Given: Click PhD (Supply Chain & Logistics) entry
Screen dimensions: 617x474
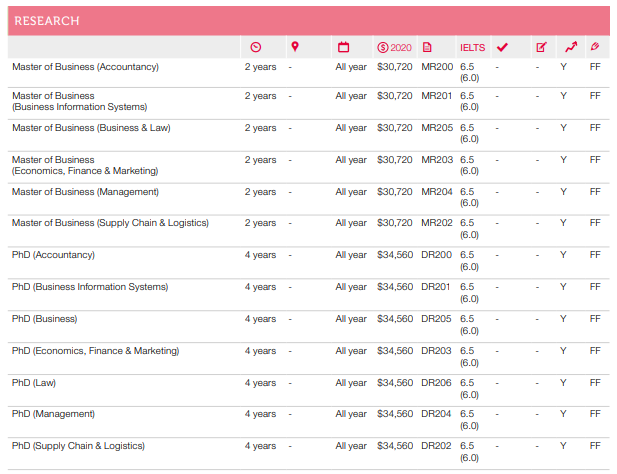Looking at the screenshot, I should 78,446.
